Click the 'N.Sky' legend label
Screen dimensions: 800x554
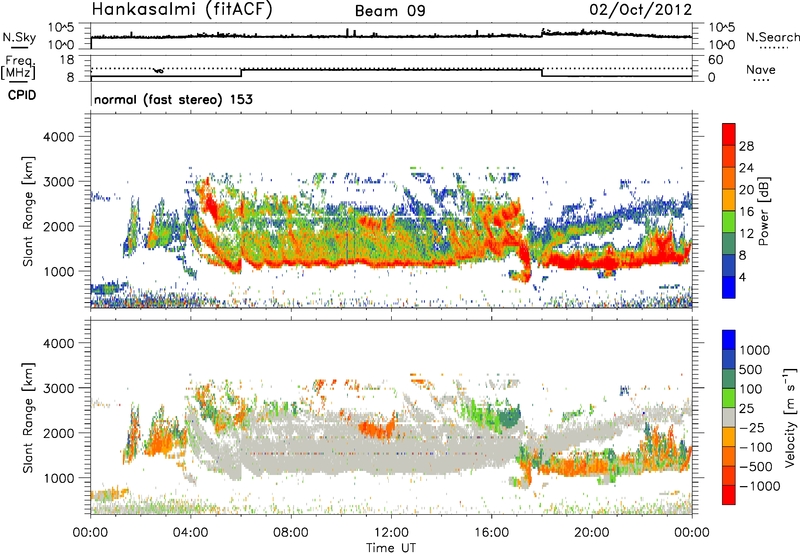click(x=19, y=37)
